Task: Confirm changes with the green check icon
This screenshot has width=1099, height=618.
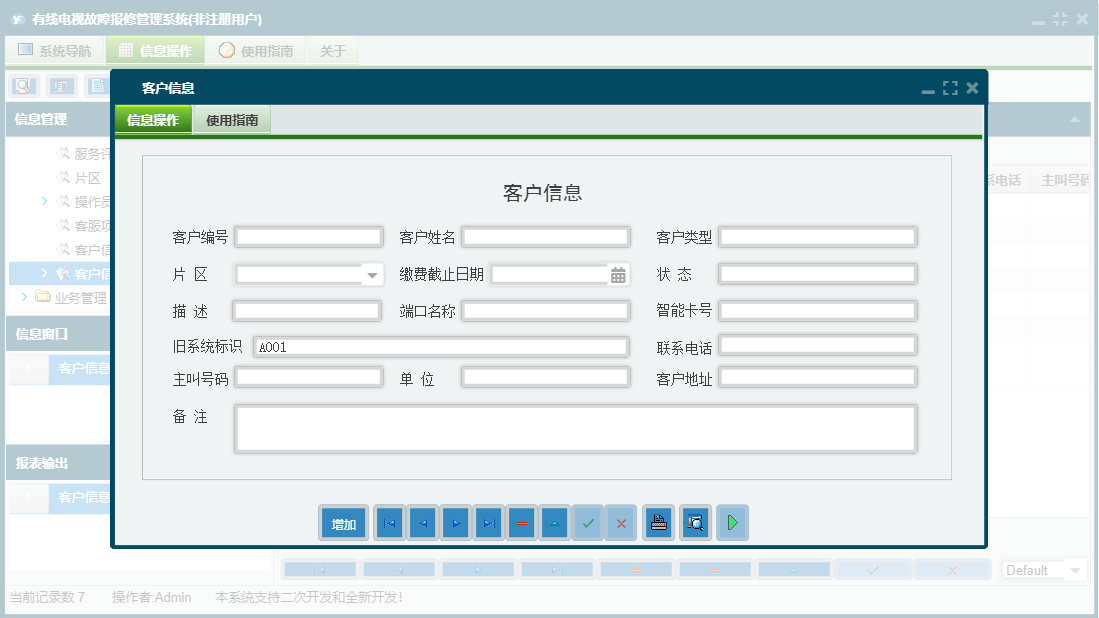Action: pos(588,522)
